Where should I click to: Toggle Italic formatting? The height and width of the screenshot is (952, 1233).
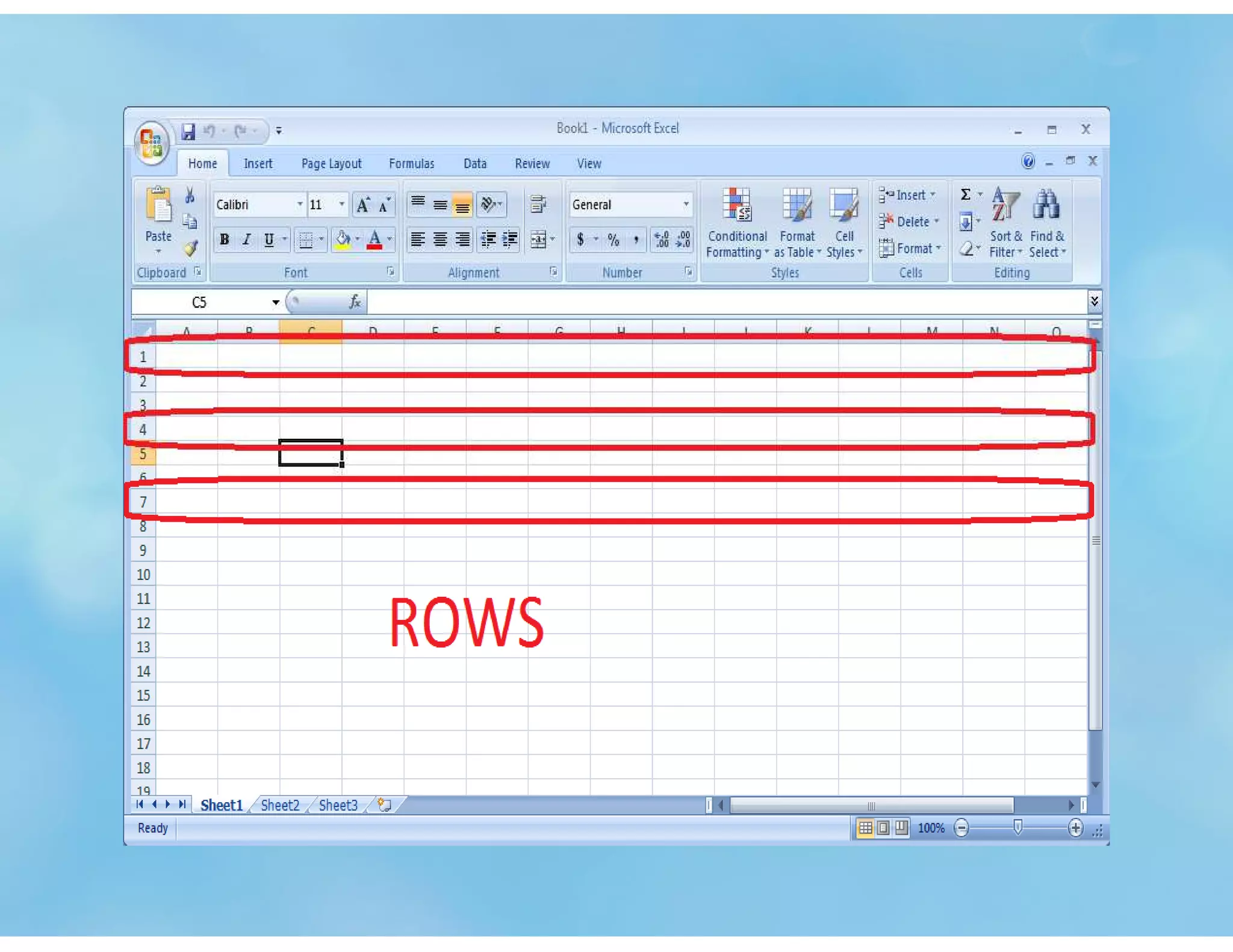[246, 240]
